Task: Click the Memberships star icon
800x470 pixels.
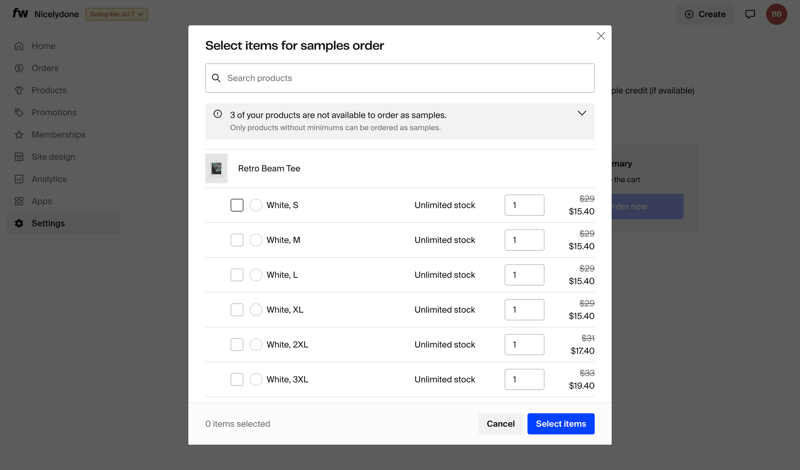Action: (19, 135)
